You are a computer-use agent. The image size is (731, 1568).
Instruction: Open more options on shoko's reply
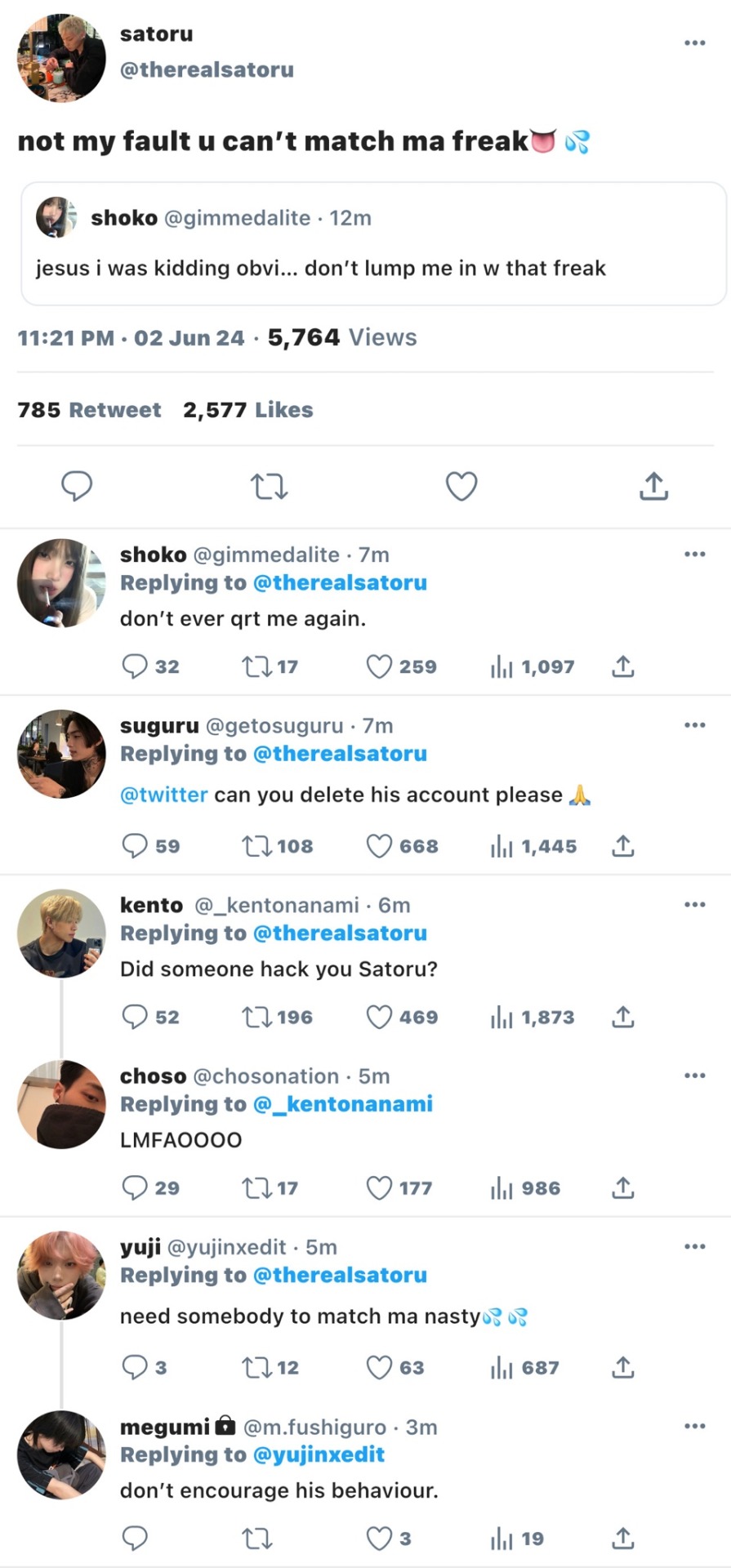coord(694,555)
